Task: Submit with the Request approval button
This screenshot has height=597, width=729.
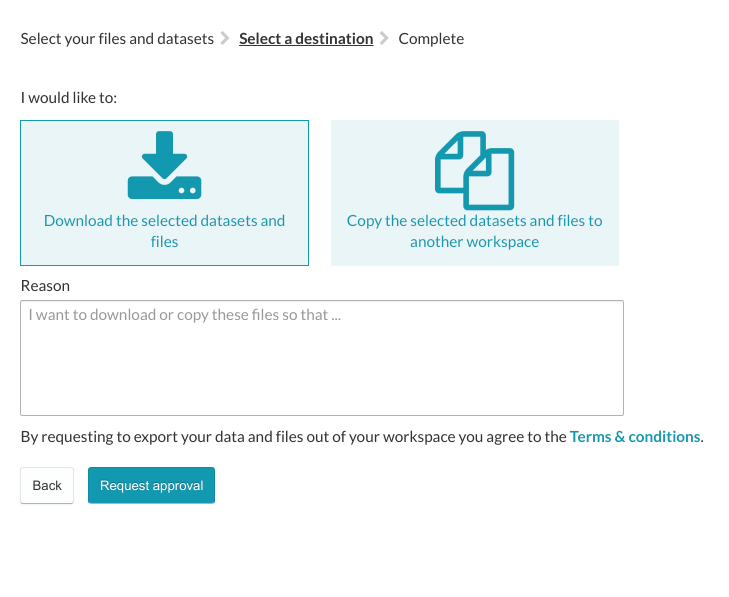Action: coord(151,486)
